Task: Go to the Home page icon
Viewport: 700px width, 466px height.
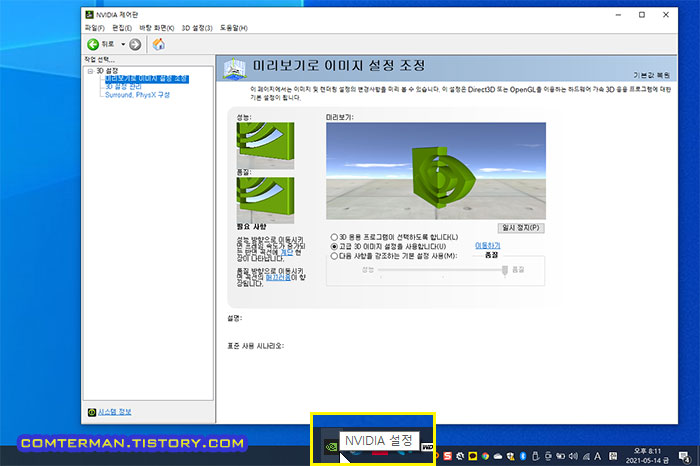Action: point(158,44)
